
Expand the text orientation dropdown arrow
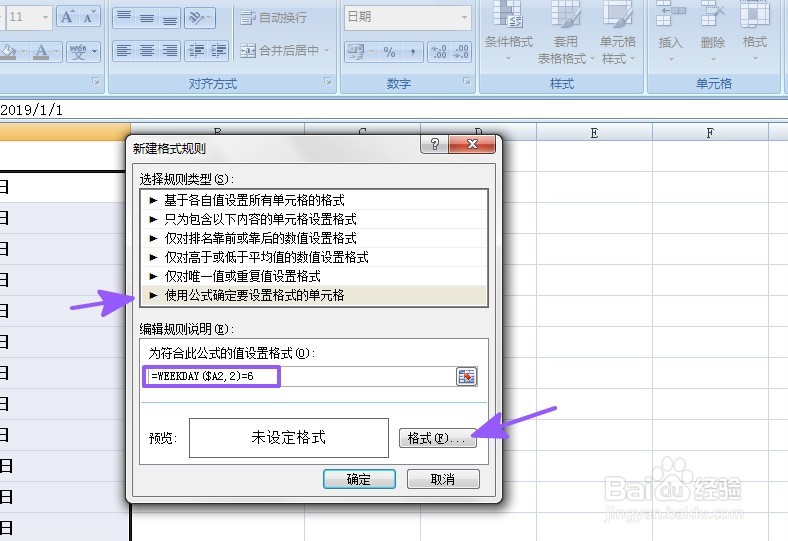click(x=211, y=18)
